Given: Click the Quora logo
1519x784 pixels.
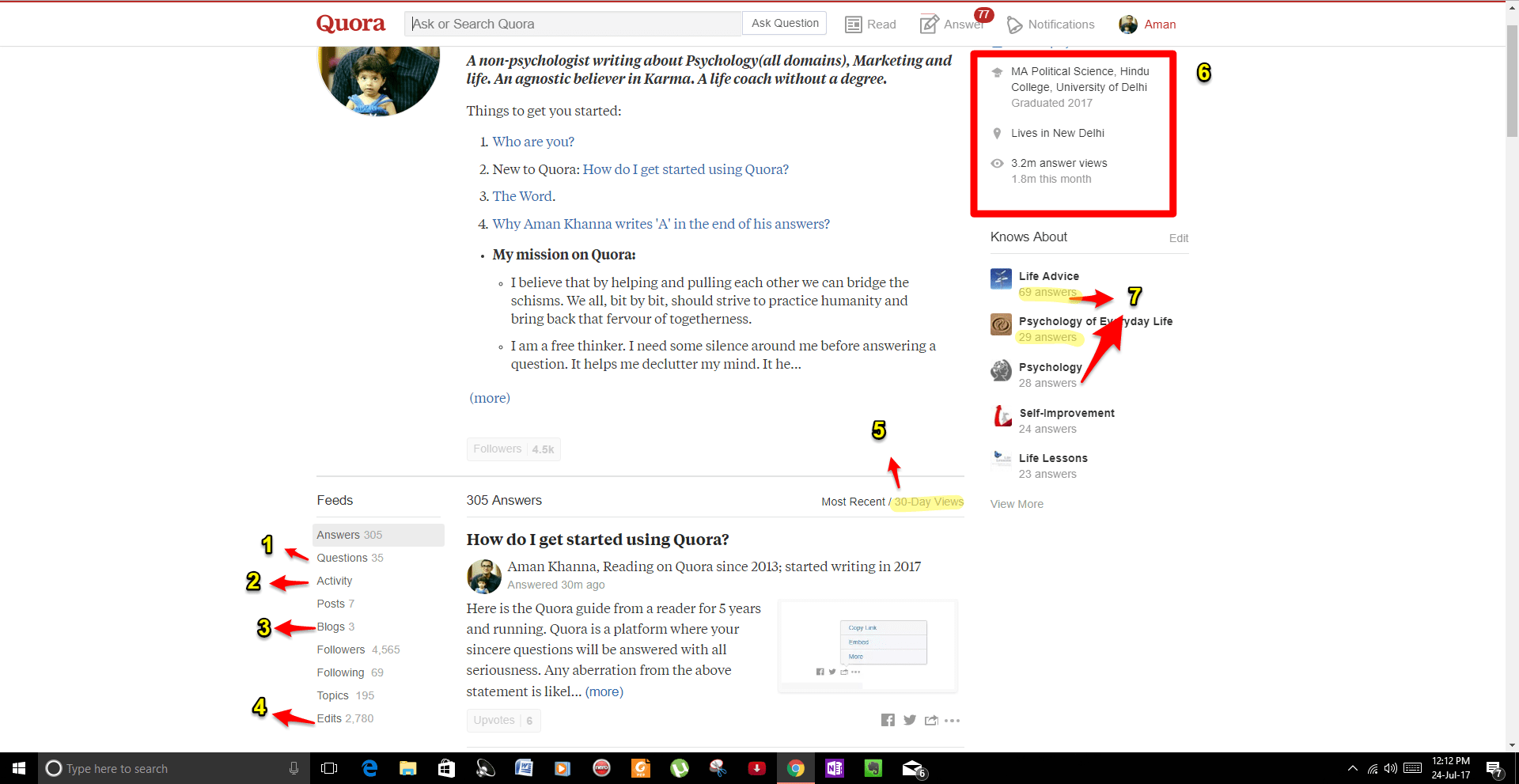Looking at the screenshot, I should [x=350, y=24].
